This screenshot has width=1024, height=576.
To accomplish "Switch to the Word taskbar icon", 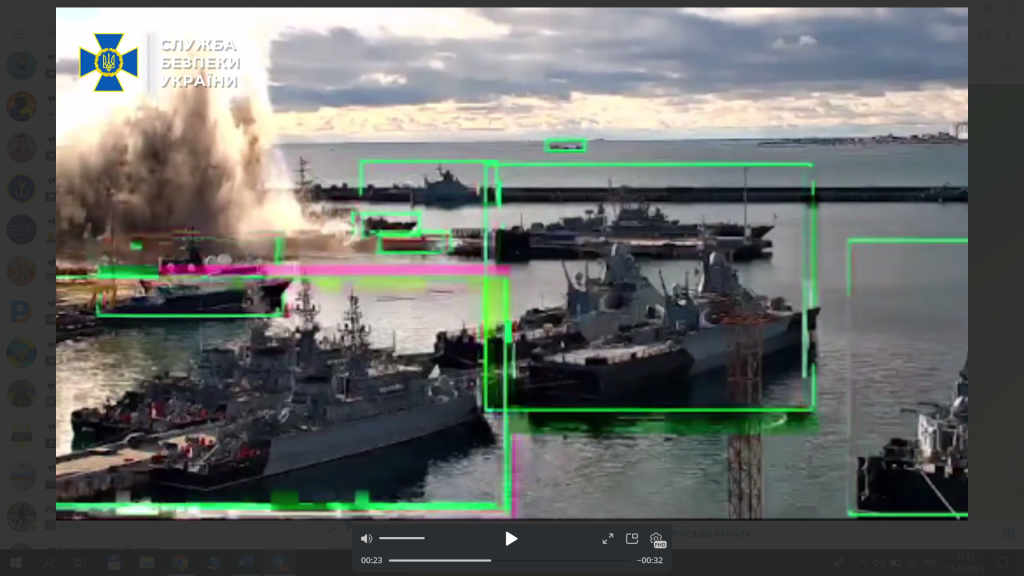I will [246, 563].
